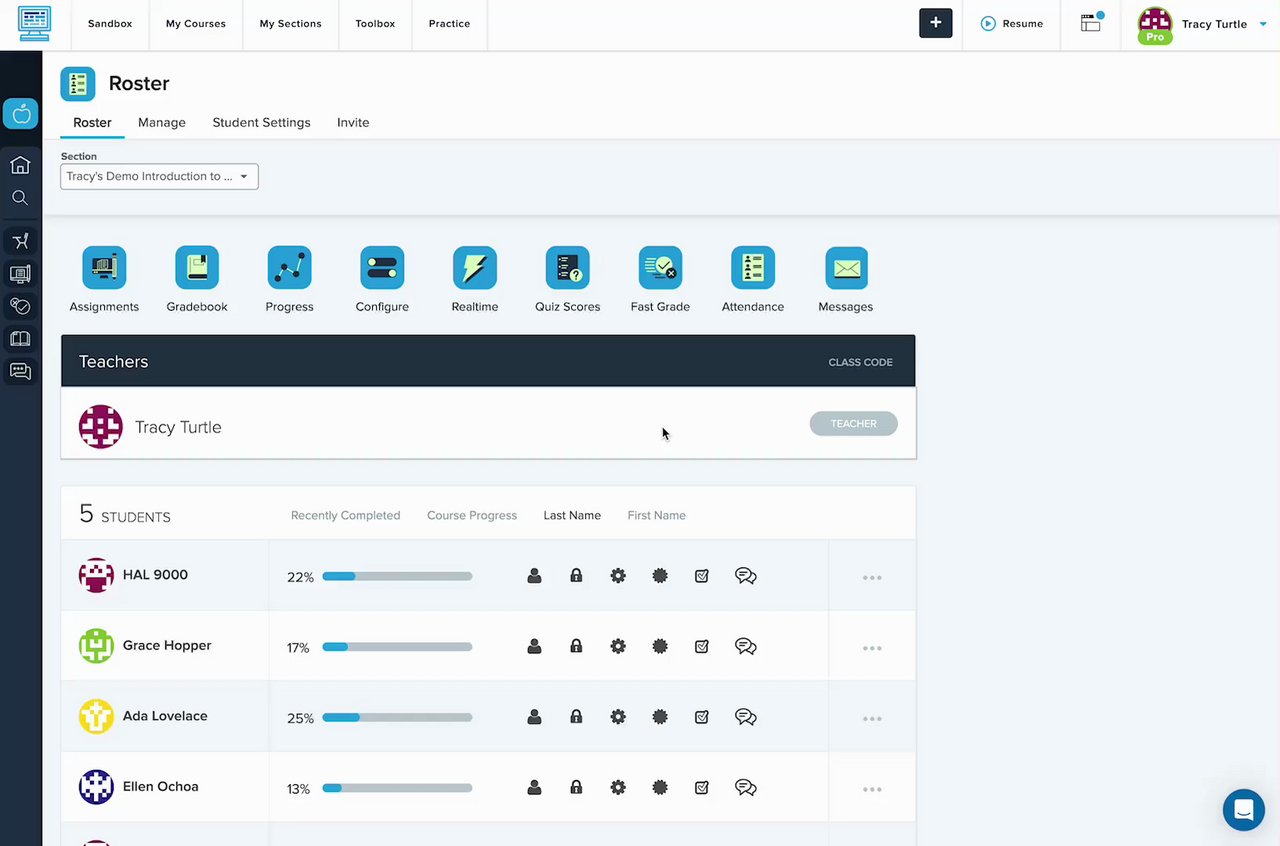The width and height of the screenshot is (1280, 846).
Task: Open the apple teacher icon in sidebar
Action: [21, 114]
